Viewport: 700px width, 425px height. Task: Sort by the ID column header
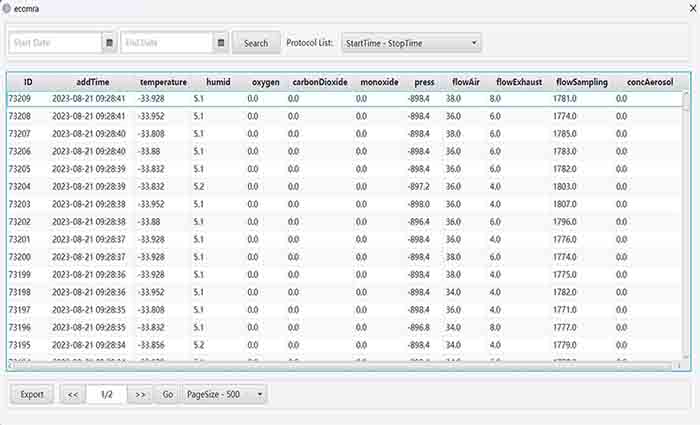(x=28, y=82)
